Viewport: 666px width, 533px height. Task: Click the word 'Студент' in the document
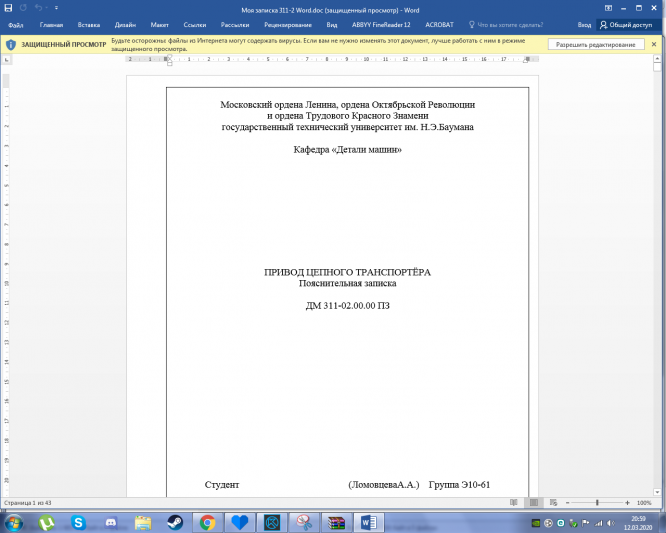(222, 485)
